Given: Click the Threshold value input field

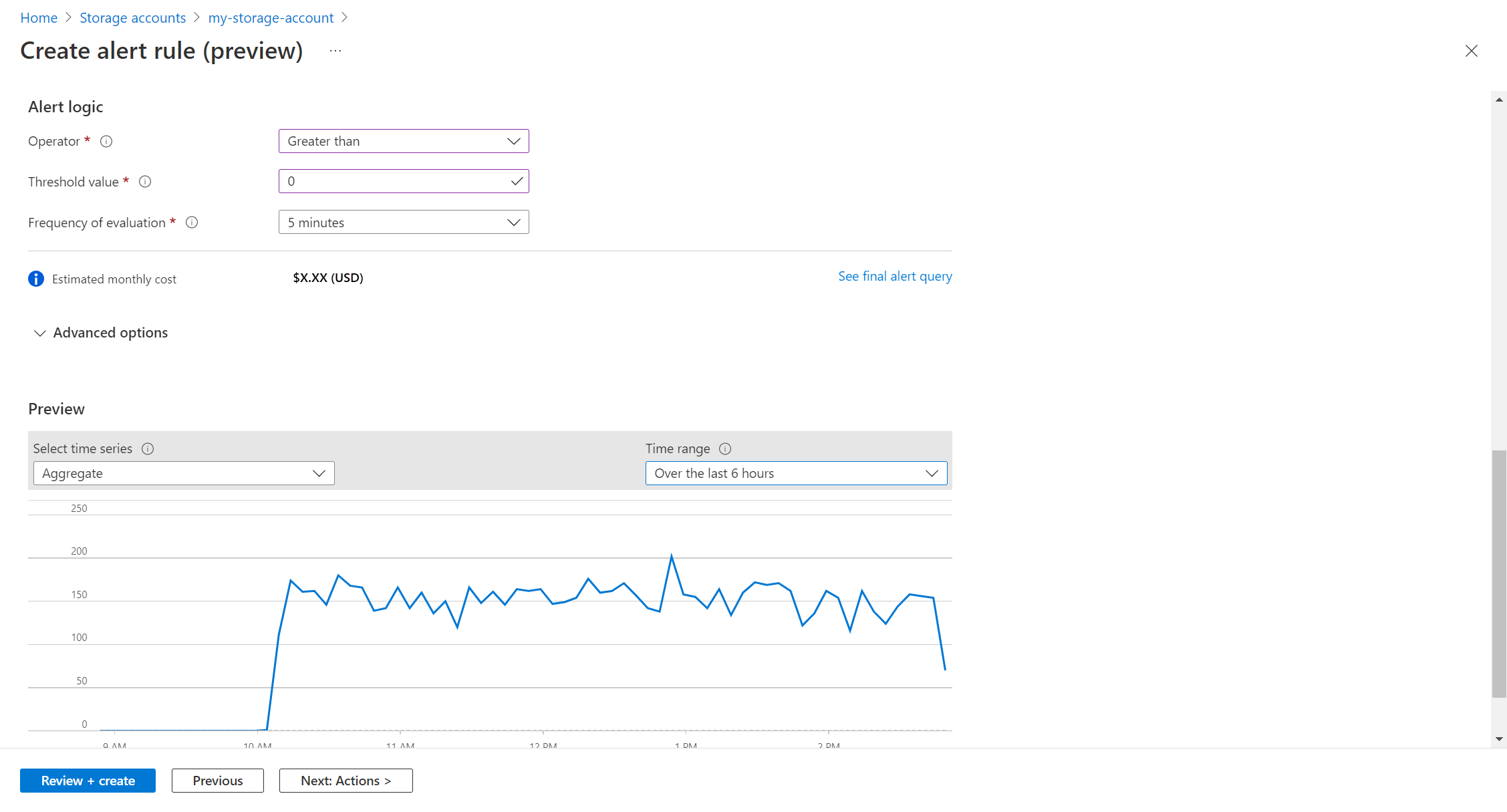Looking at the screenshot, I should click(394, 182).
